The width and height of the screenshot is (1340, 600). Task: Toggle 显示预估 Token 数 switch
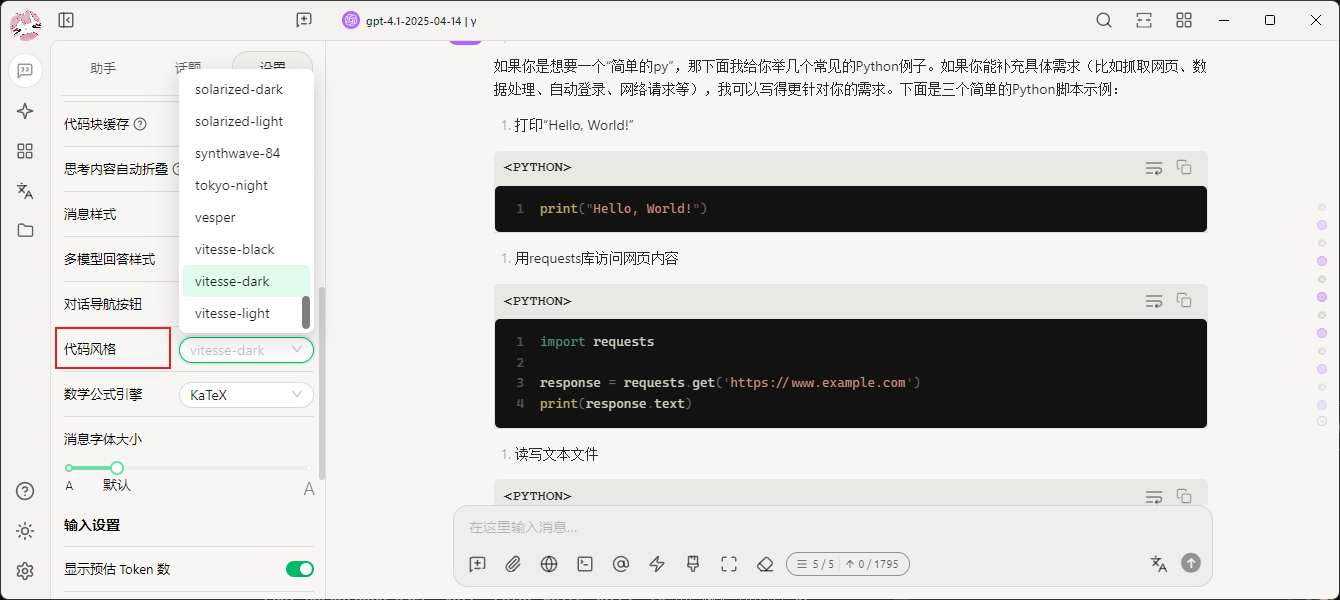(300, 569)
